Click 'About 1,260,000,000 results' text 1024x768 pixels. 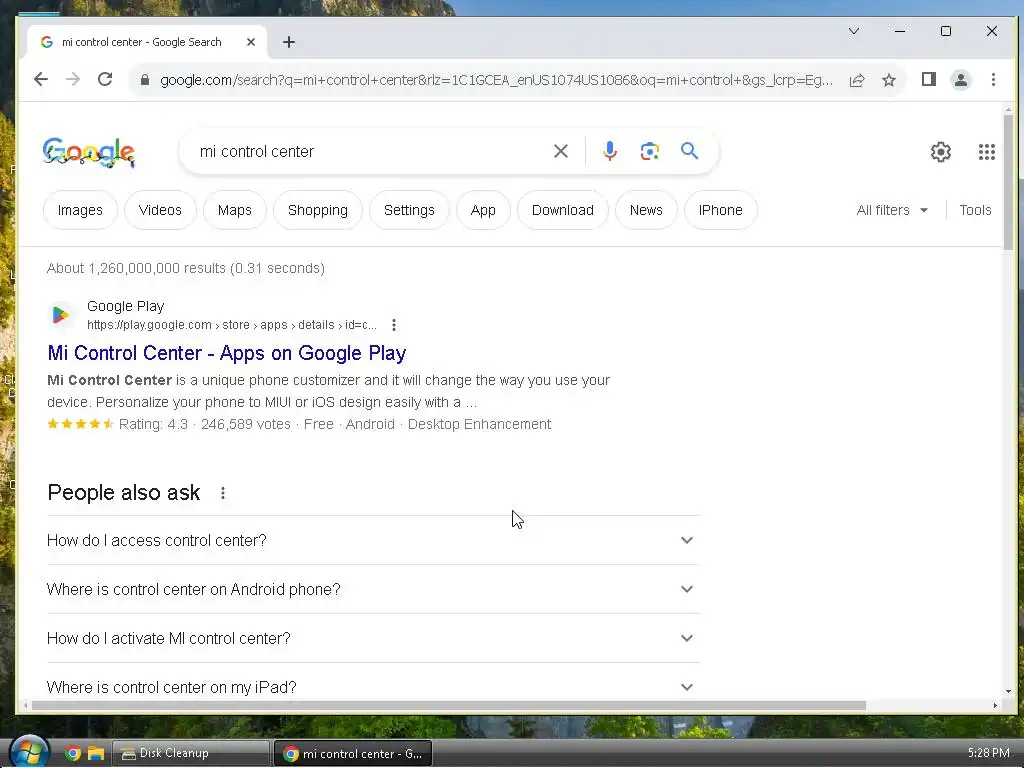136,268
